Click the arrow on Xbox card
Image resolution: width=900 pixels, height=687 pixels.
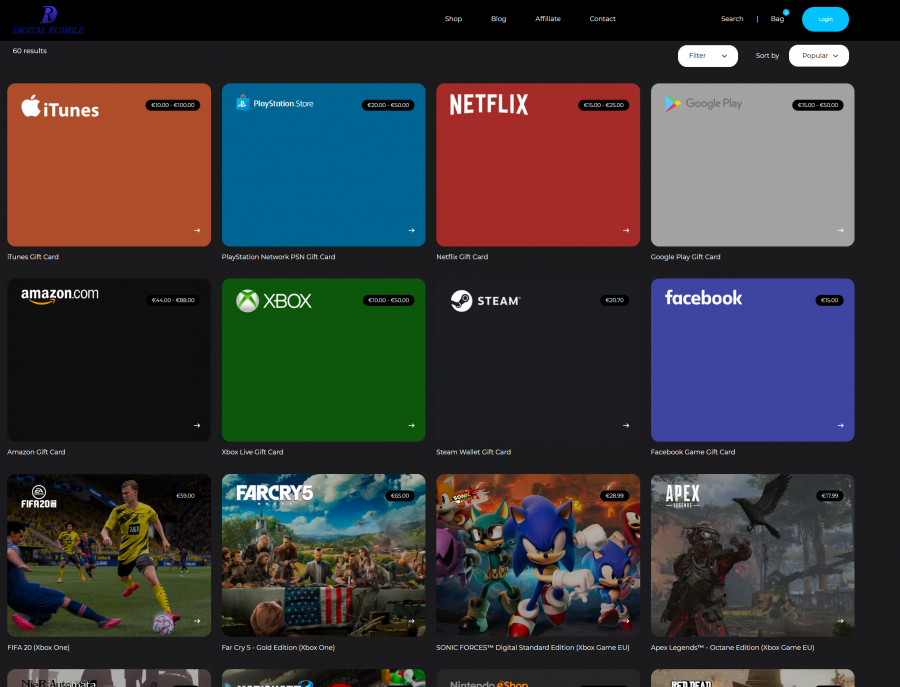tap(411, 425)
